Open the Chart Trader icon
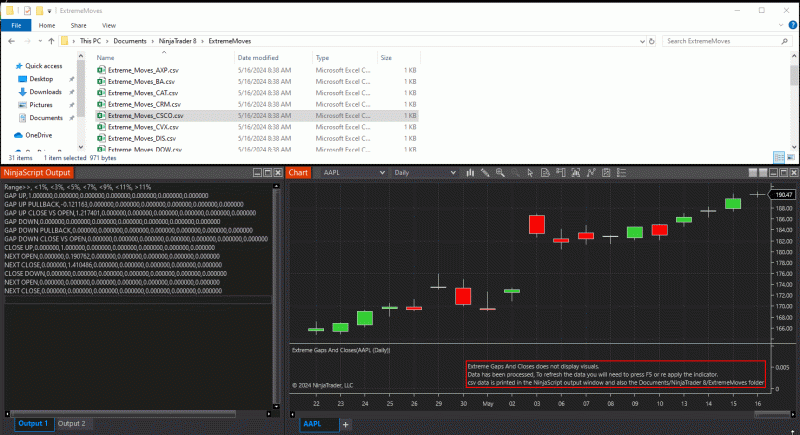800x435 pixels. 561,173
